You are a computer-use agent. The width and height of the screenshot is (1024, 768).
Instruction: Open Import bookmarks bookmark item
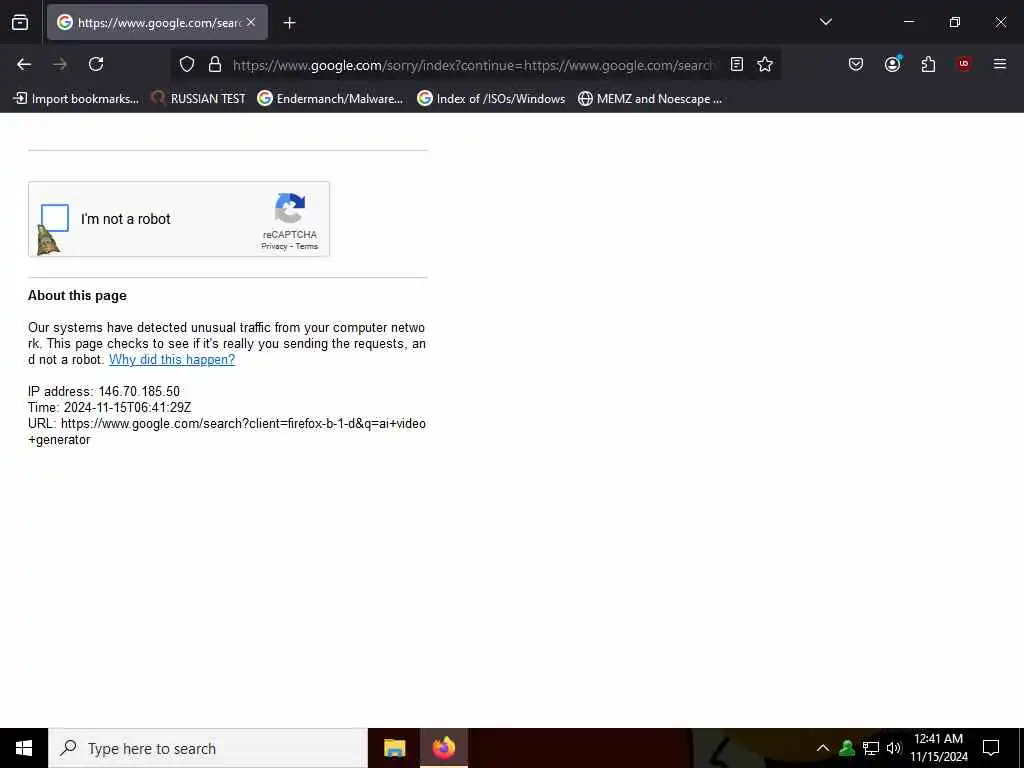pyautogui.click(x=76, y=99)
